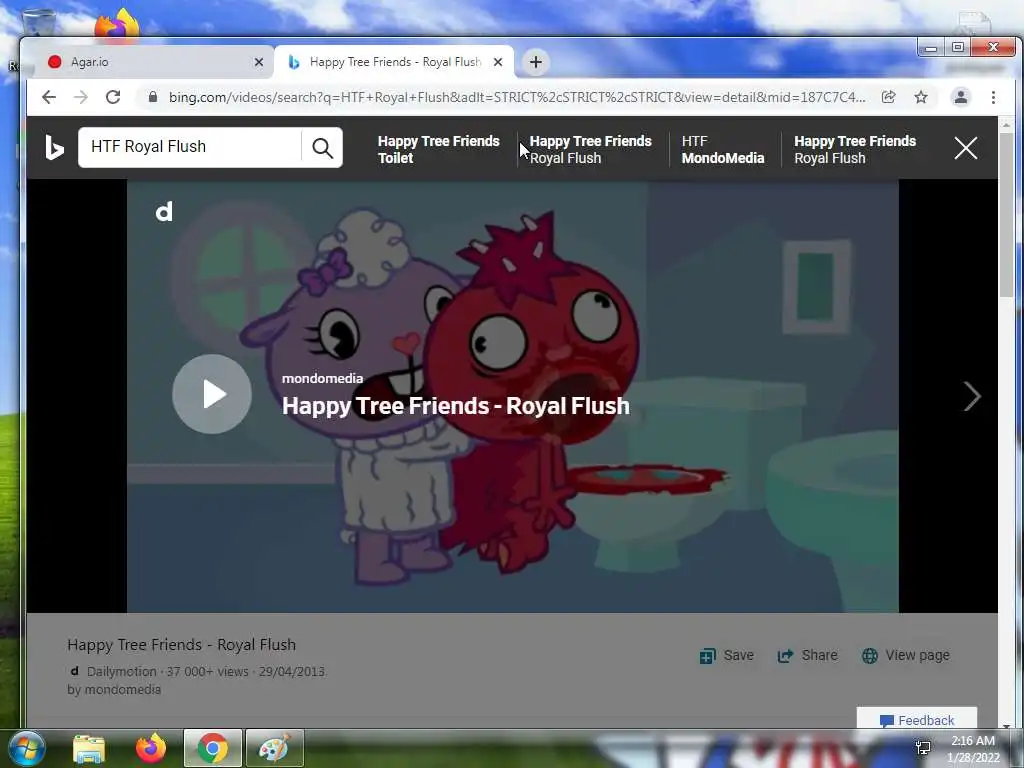The width and height of the screenshot is (1024, 768).
Task: Close the video detail view with the X icon
Action: (x=965, y=148)
